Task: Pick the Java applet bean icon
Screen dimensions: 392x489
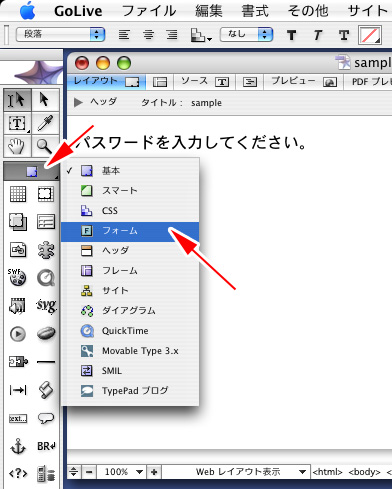Action: pos(46,333)
